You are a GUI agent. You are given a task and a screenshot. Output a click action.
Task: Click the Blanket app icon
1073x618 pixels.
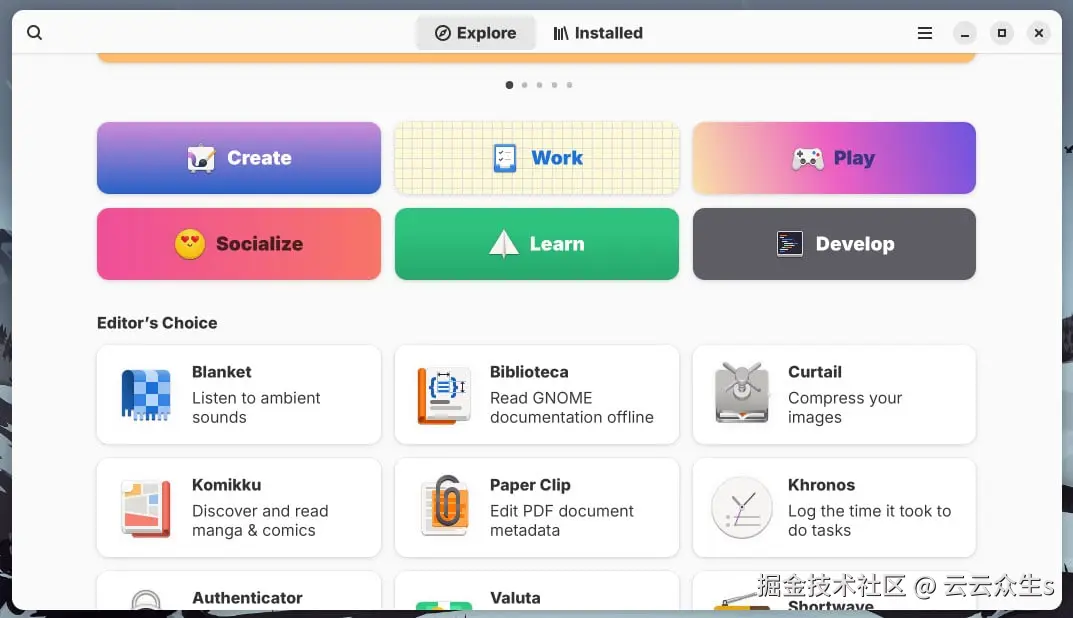click(x=146, y=395)
